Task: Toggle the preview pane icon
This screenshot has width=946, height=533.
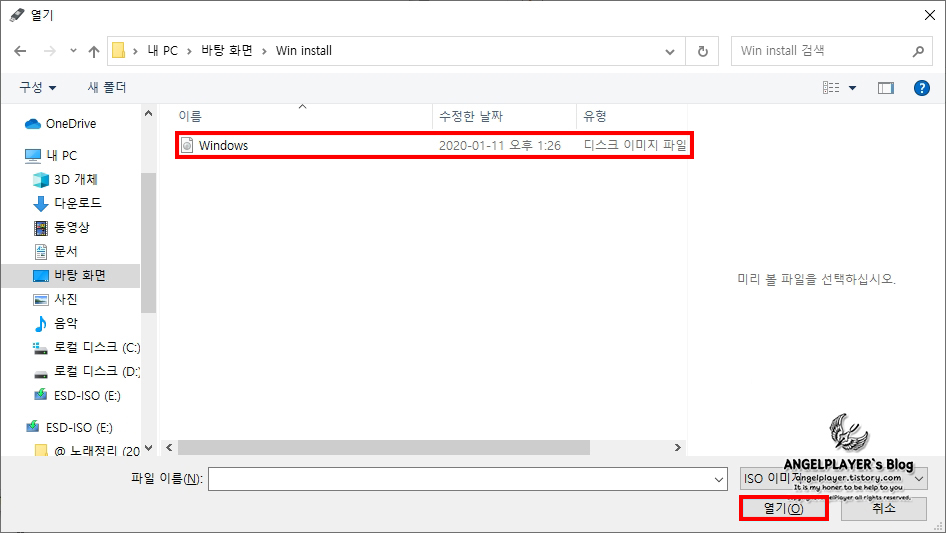Action: (886, 88)
